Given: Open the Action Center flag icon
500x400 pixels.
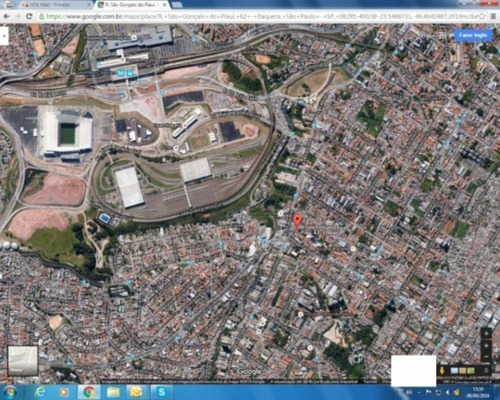Looking at the screenshot, I should [429, 392].
